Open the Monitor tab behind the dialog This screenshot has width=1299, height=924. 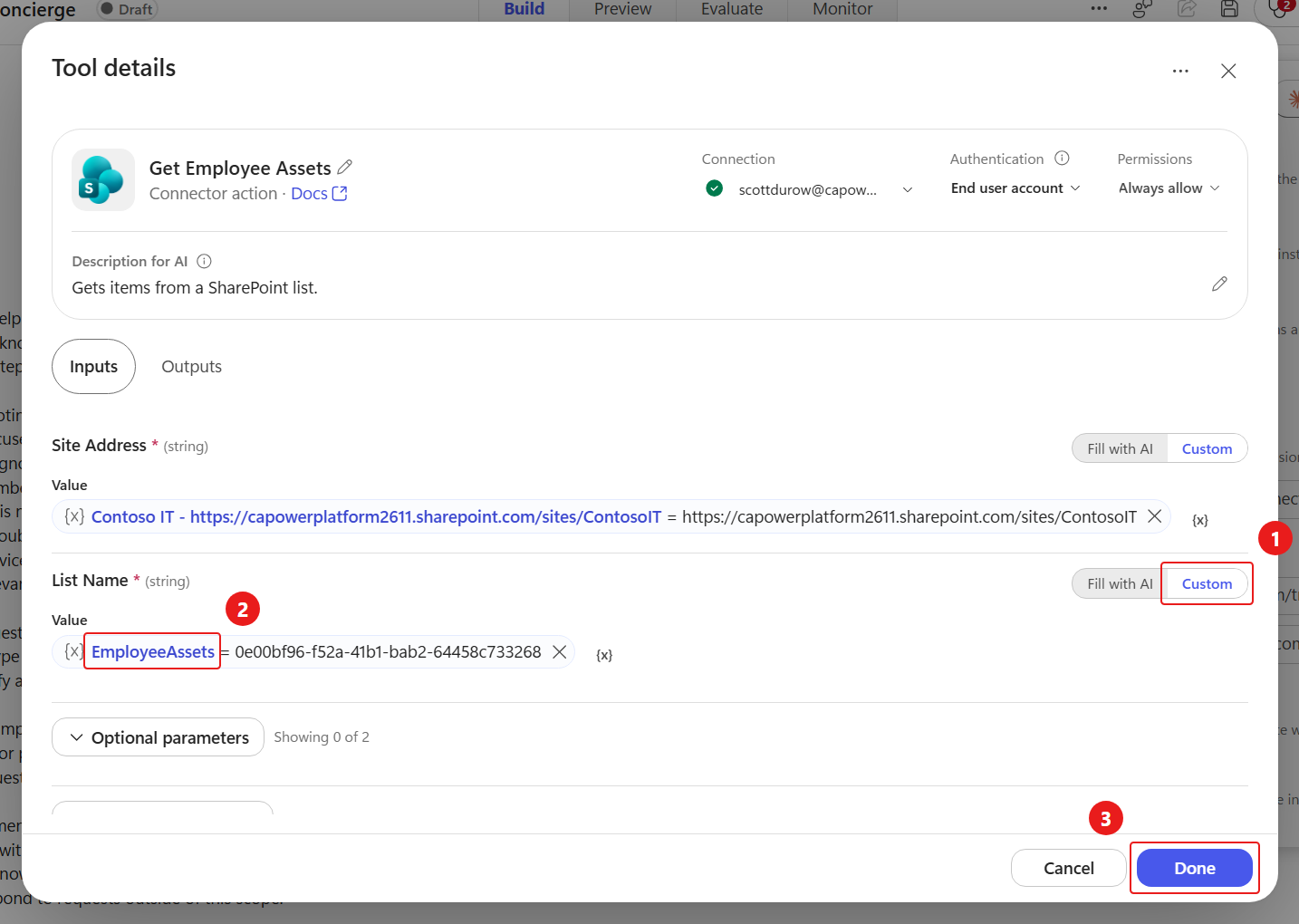point(842,9)
